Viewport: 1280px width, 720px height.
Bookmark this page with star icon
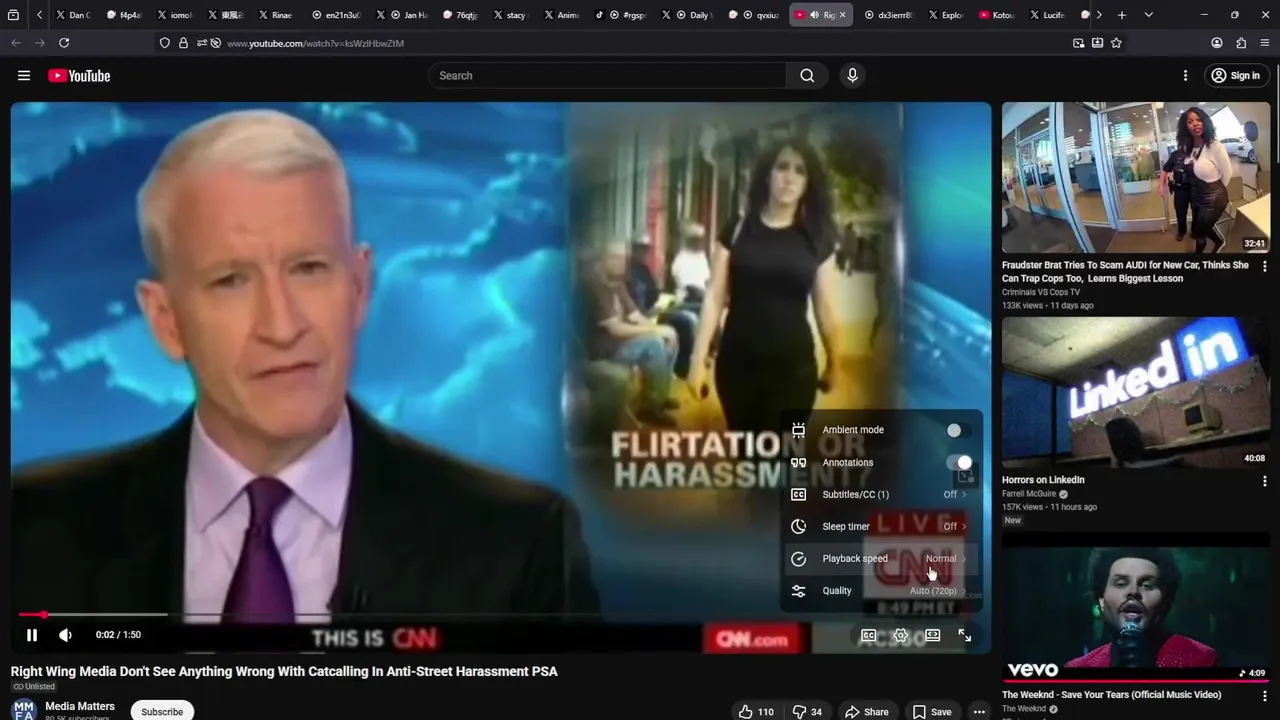pos(1116,43)
